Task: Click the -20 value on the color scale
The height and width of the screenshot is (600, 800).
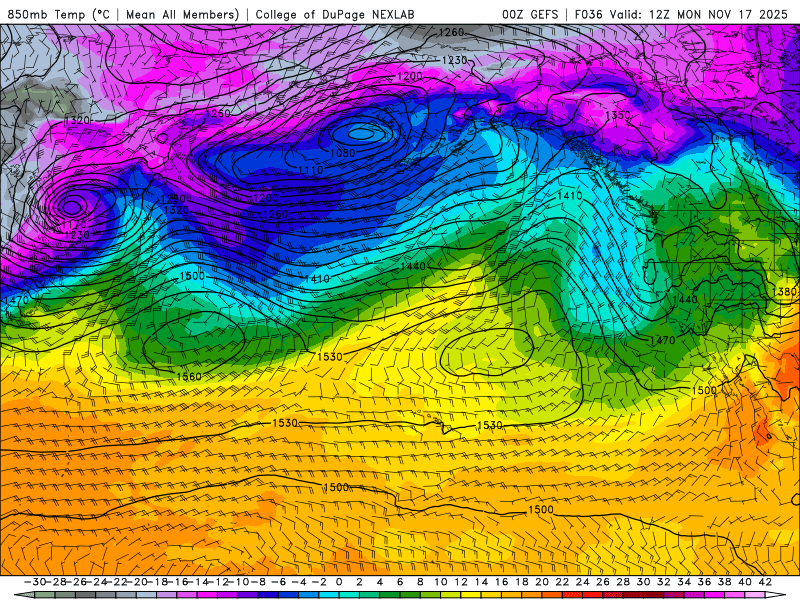Action: click(137, 582)
